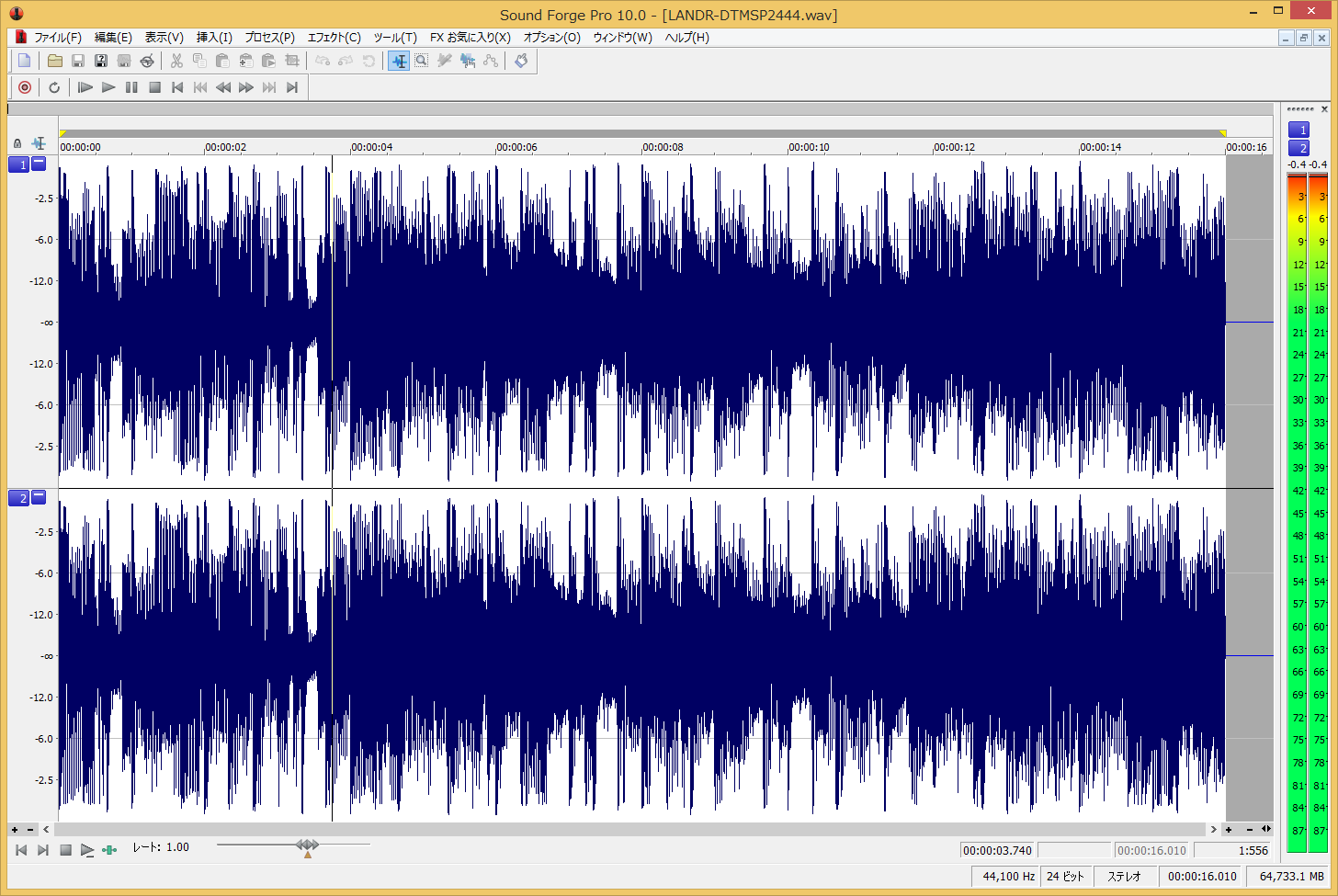The image size is (1338, 896).
Task: Open the プロセス(P) menu
Action: pyautogui.click(x=269, y=38)
